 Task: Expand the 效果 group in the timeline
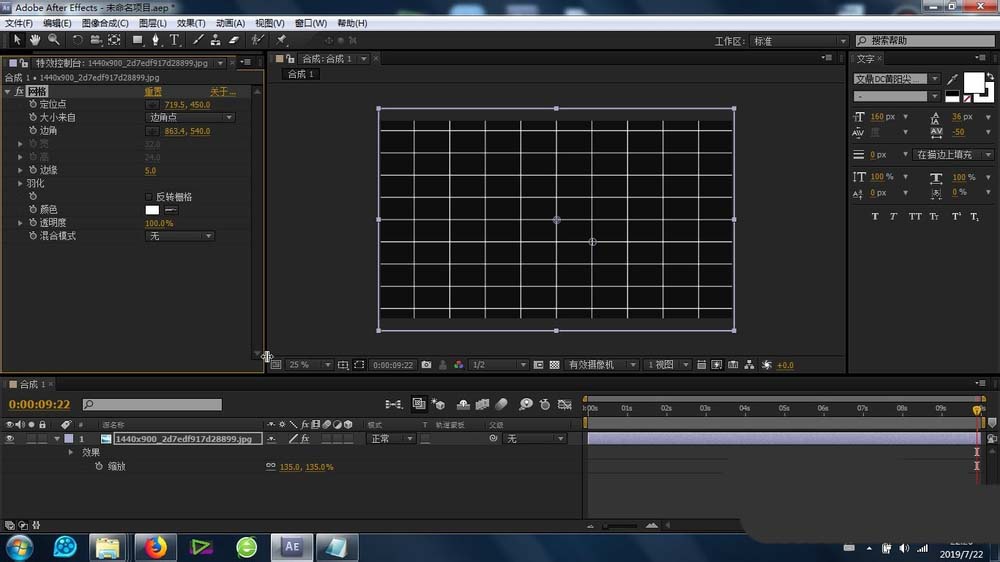coord(71,452)
